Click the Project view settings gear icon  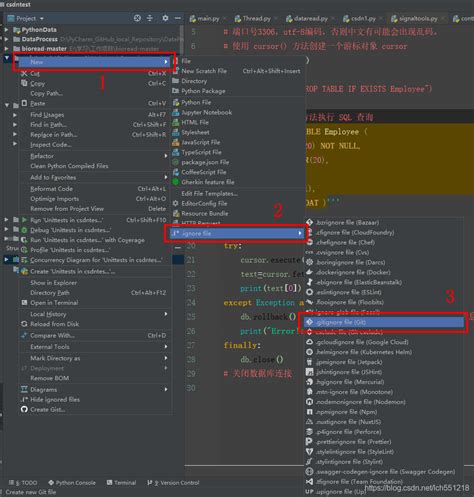pos(165,18)
